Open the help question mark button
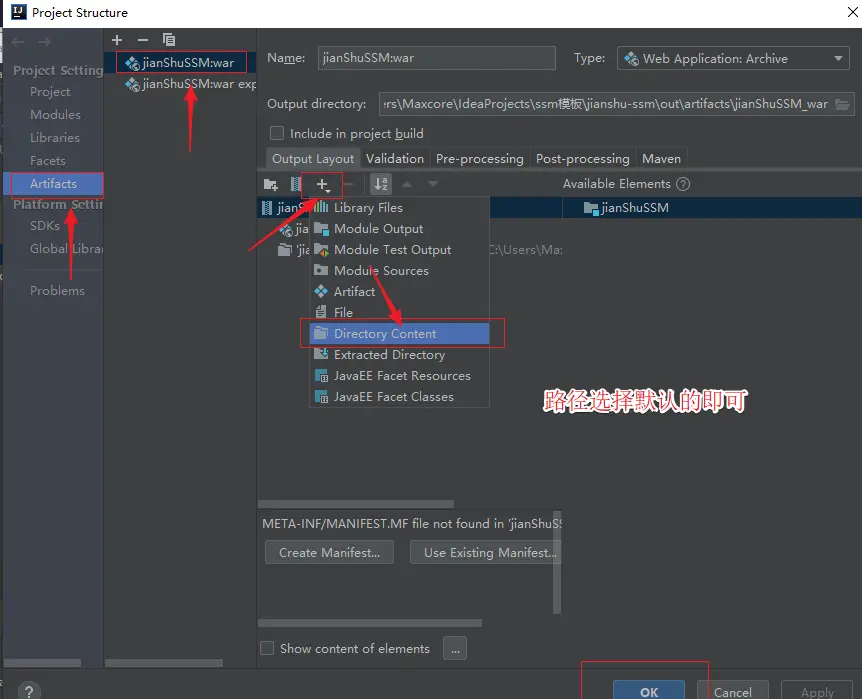Viewport: 862px width, 699px height. (x=29, y=691)
